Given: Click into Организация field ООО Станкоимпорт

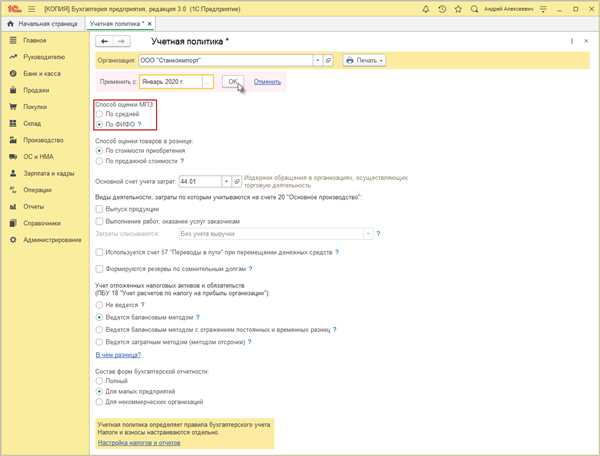Looking at the screenshot, I should point(226,60).
